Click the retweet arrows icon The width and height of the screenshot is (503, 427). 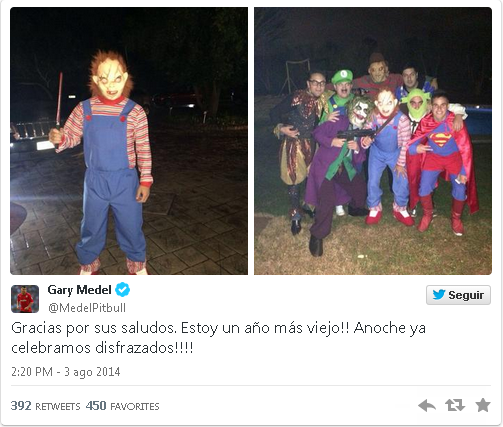[x=455, y=405]
